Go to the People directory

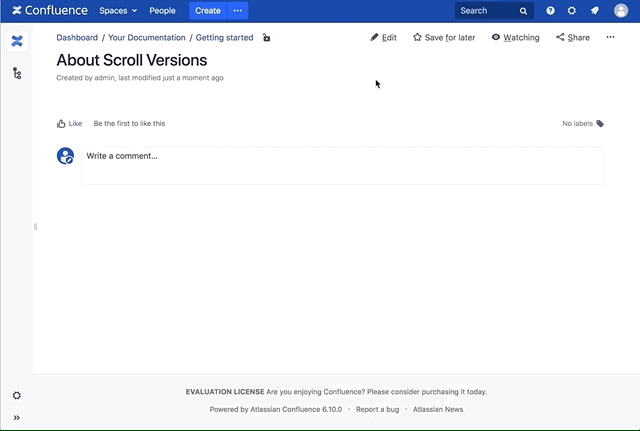coord(162,11)
